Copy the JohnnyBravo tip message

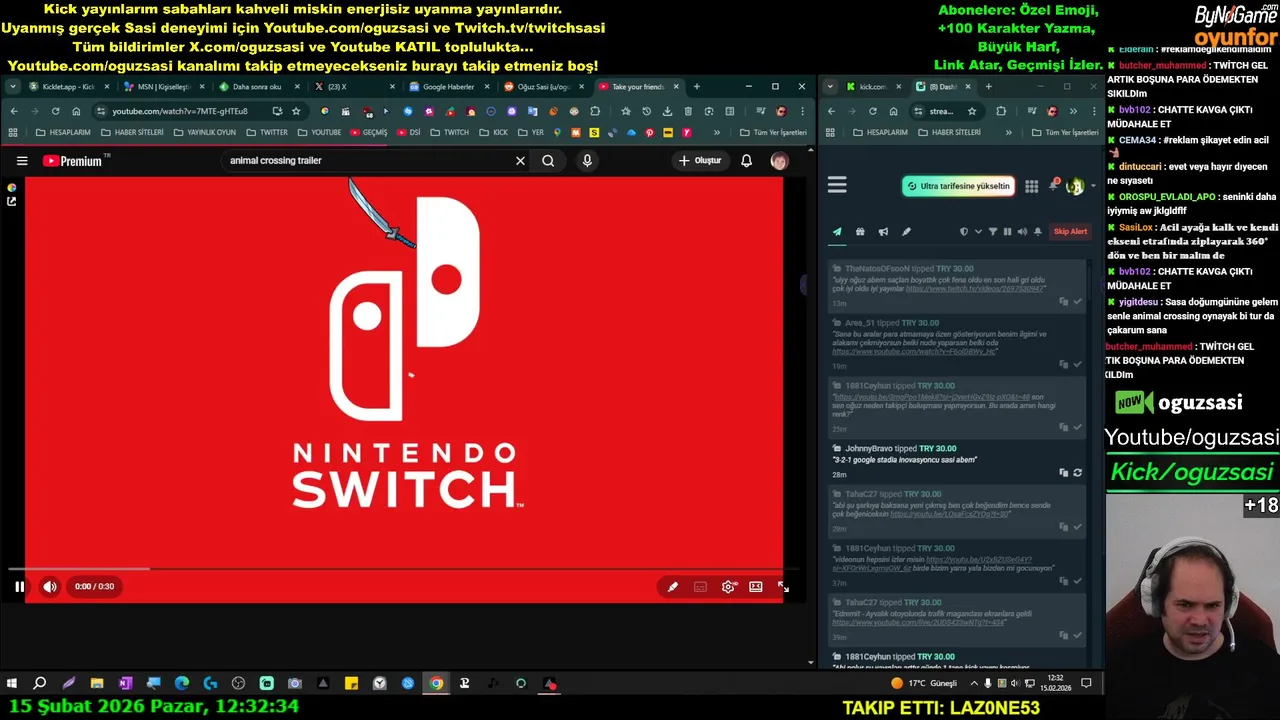[x=1063, y=473]
